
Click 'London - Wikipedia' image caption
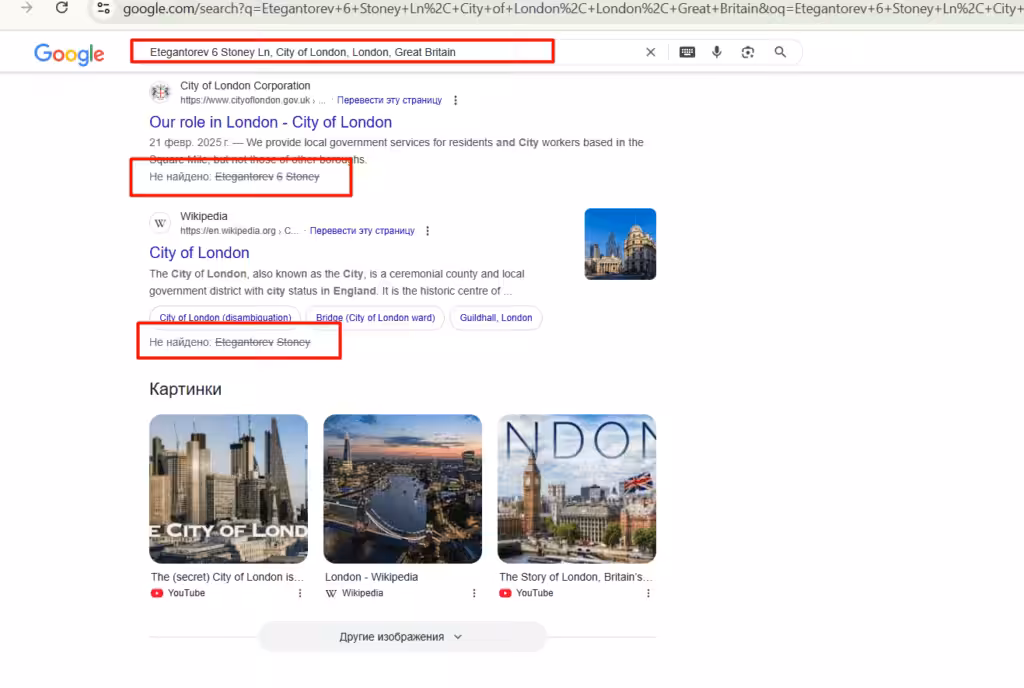372,577
